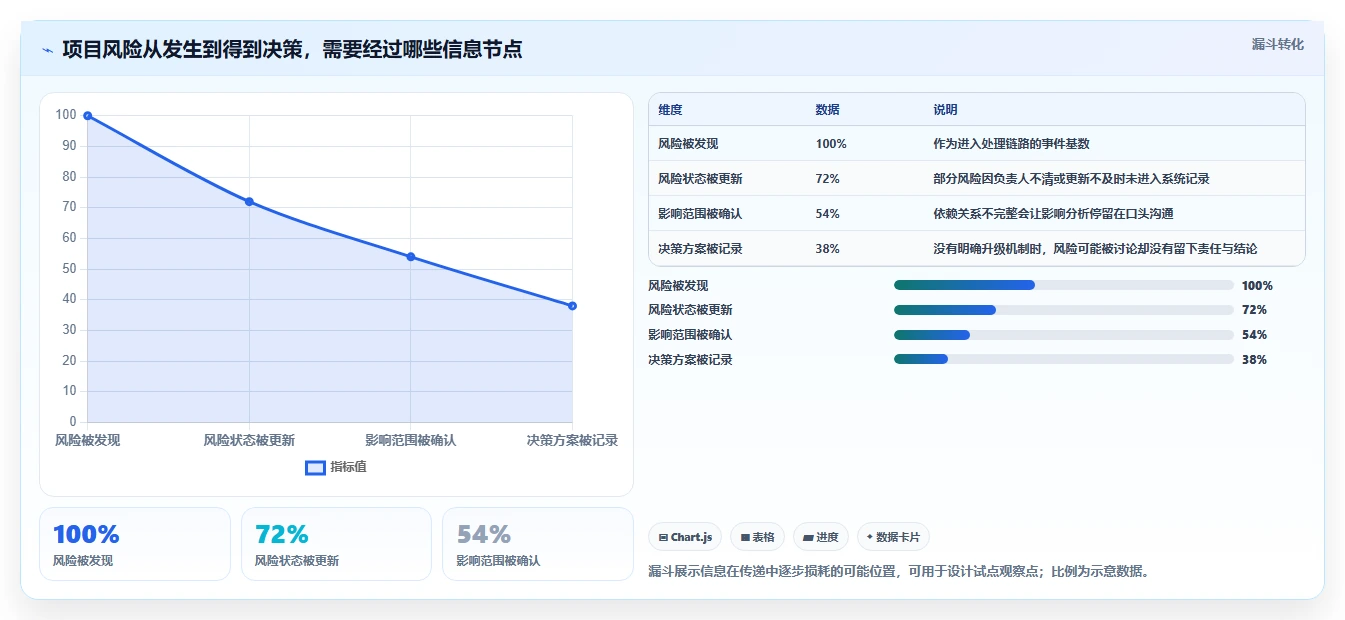Click the 72% cell in the table
1345x620 pixels.
click(x=827, y=179)
